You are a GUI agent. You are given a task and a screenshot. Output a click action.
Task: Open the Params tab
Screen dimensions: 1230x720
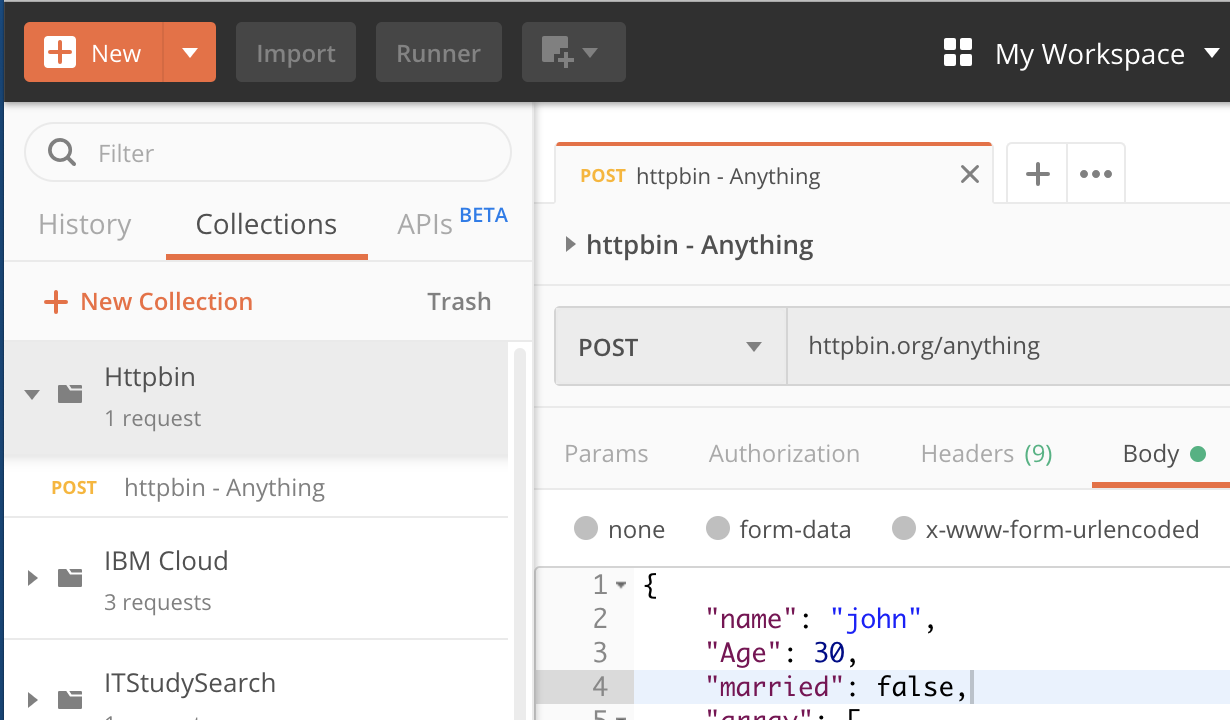pyautogui.click(x=606, y=454)
